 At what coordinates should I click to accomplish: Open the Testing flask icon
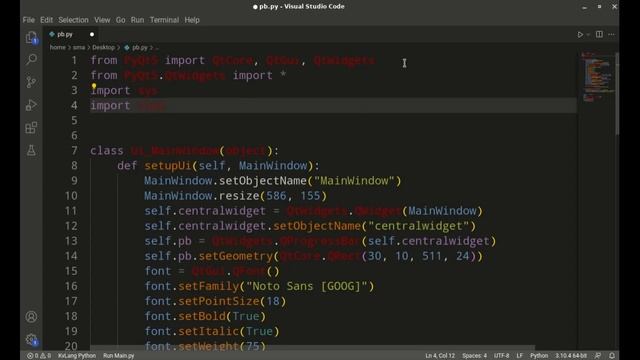point(31,151)
